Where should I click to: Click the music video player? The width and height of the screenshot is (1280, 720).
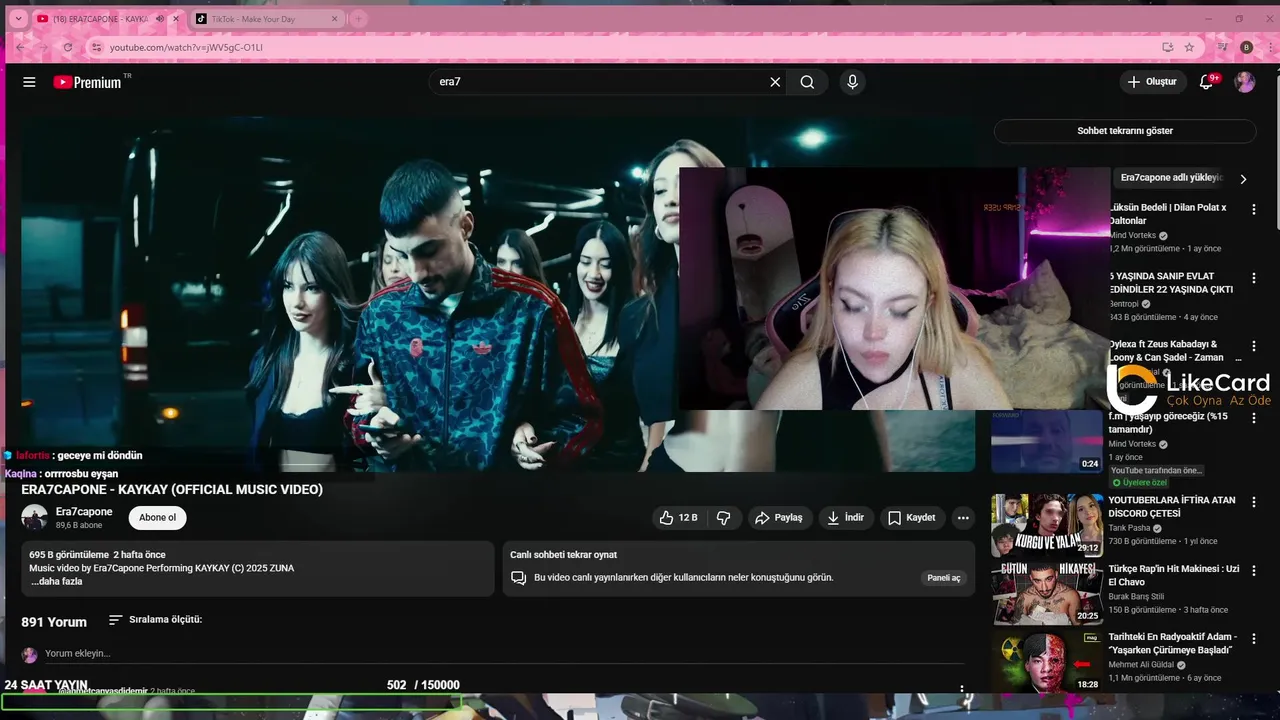tap(498, 294)
